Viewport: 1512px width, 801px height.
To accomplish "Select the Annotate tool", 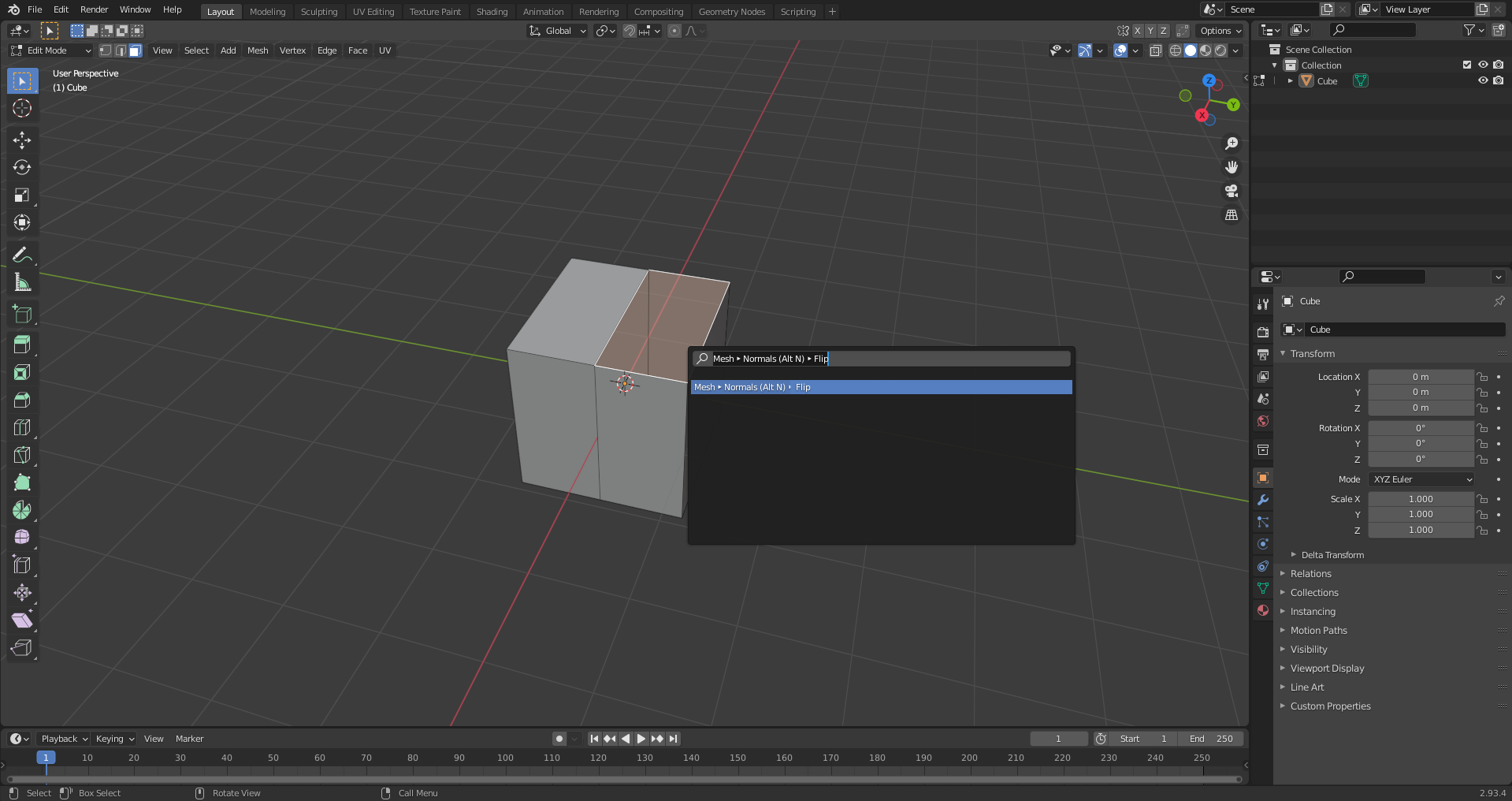I will (x=22, y=255).
